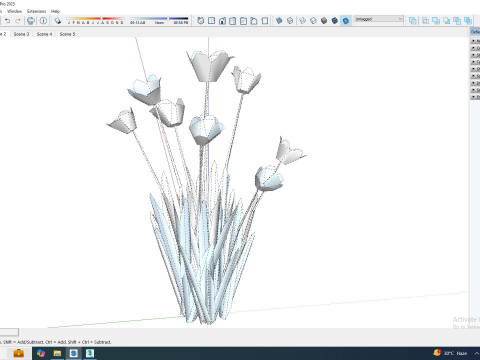Open the Untagged tag dropdown
The height and width of the screenshot is (360, 480).
379,19
